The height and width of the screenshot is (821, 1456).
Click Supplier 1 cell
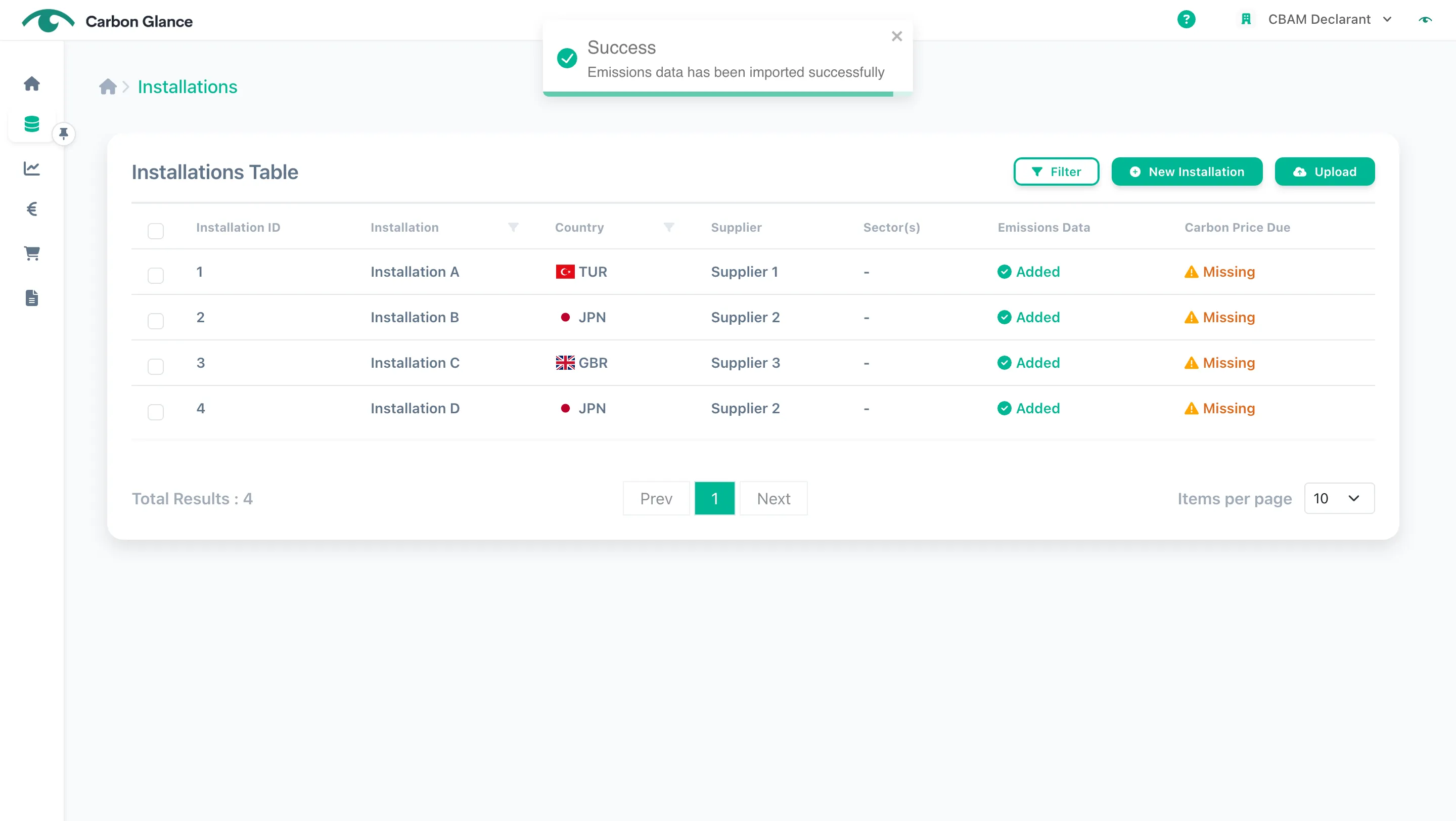pyautogui.click(x=744, y=272)
